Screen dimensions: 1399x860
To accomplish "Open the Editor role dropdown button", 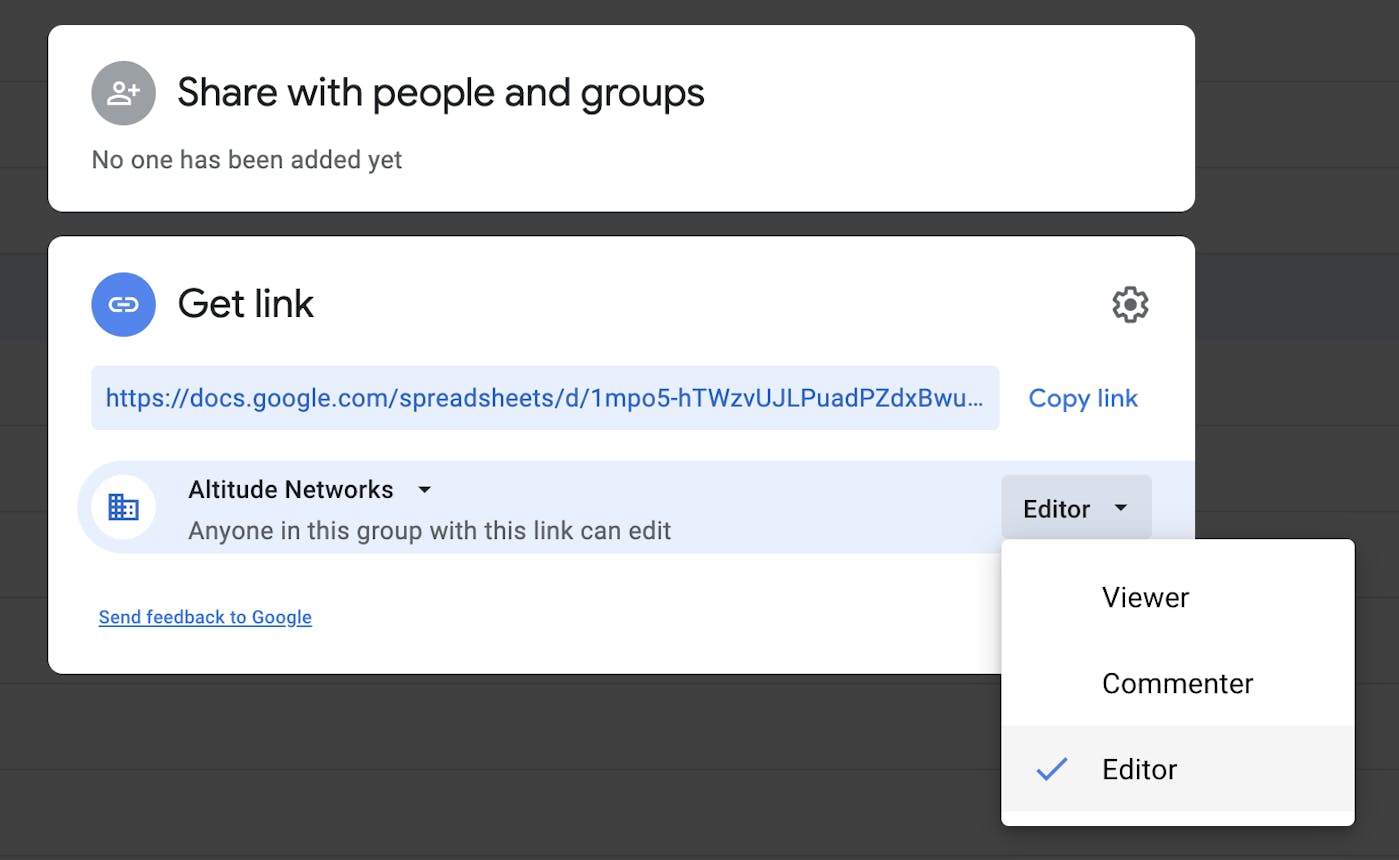I will click(1076, 508).
